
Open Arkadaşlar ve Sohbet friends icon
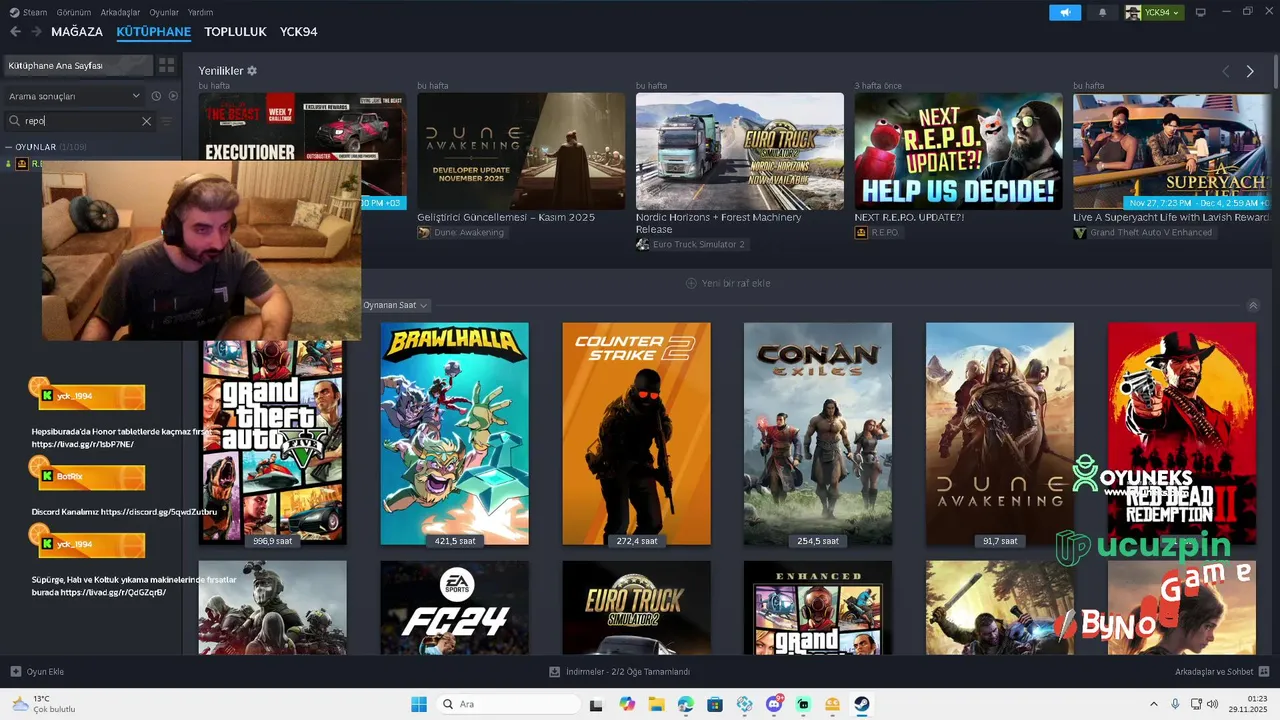pyautogui.click(x=1264, y=671)
